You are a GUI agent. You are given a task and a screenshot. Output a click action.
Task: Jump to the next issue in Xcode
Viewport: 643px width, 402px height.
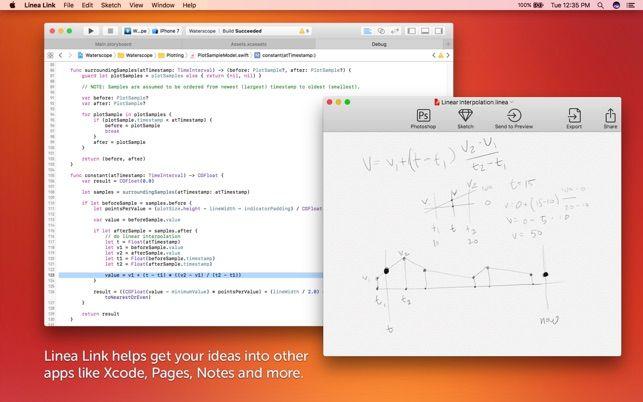[x=448, y=55]
